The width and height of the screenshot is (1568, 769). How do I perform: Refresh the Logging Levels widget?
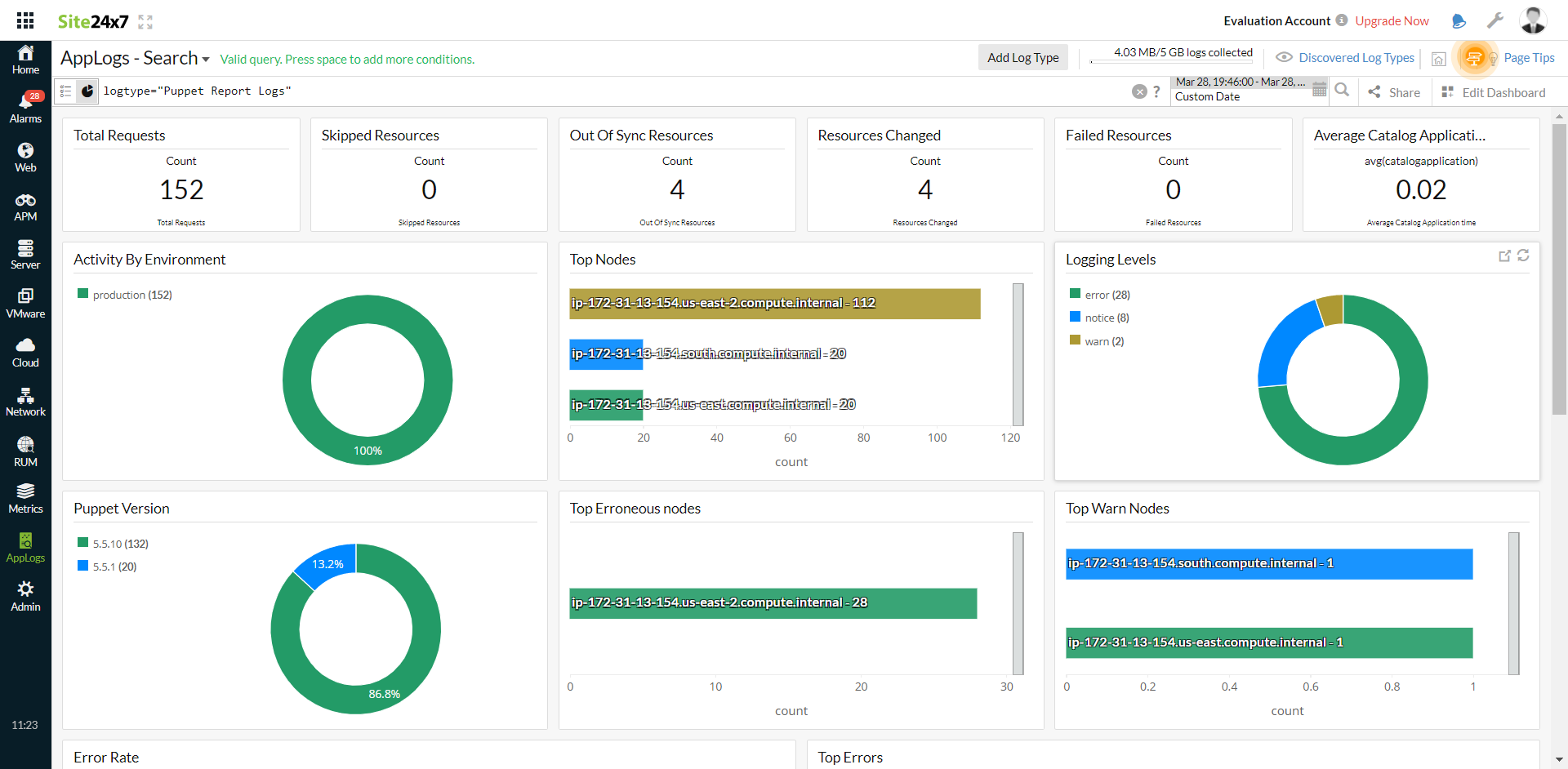point(1523,256)
